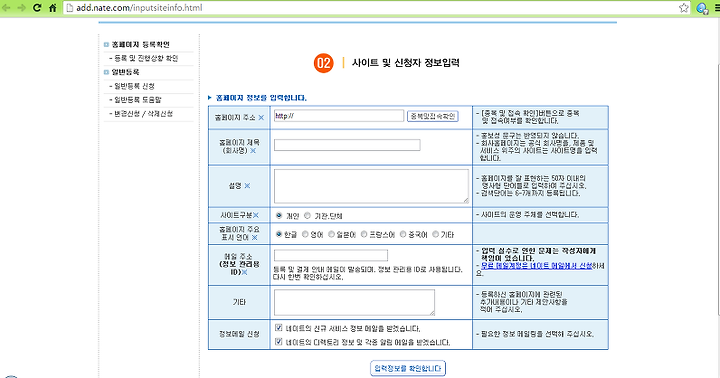Click the 홈페이지 정보를 입력합니다. text
Screen dimensions: 720x378
(261, 98)
